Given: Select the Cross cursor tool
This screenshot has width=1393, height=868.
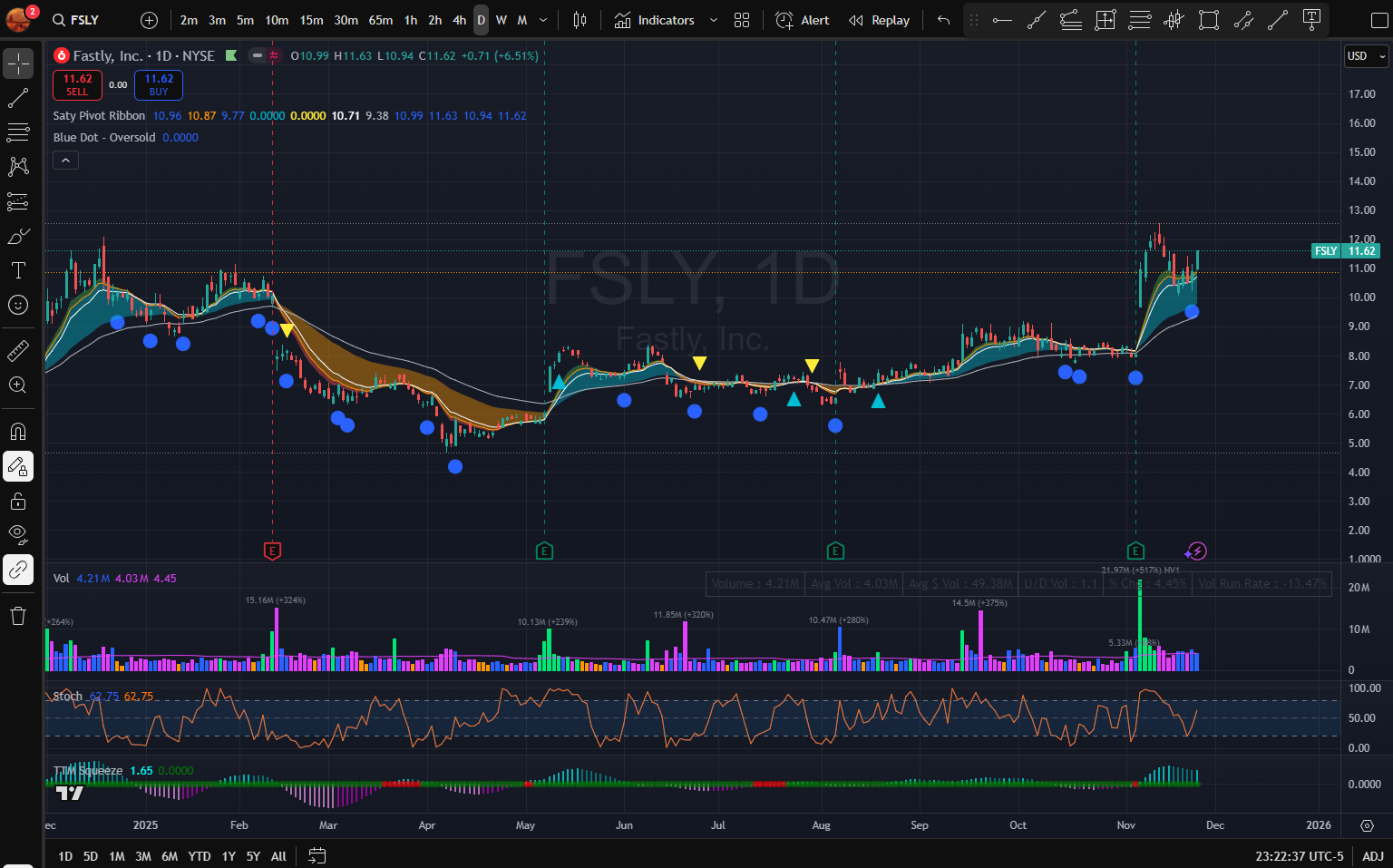Looking at the screenshot, I should [x=18, y=63].
